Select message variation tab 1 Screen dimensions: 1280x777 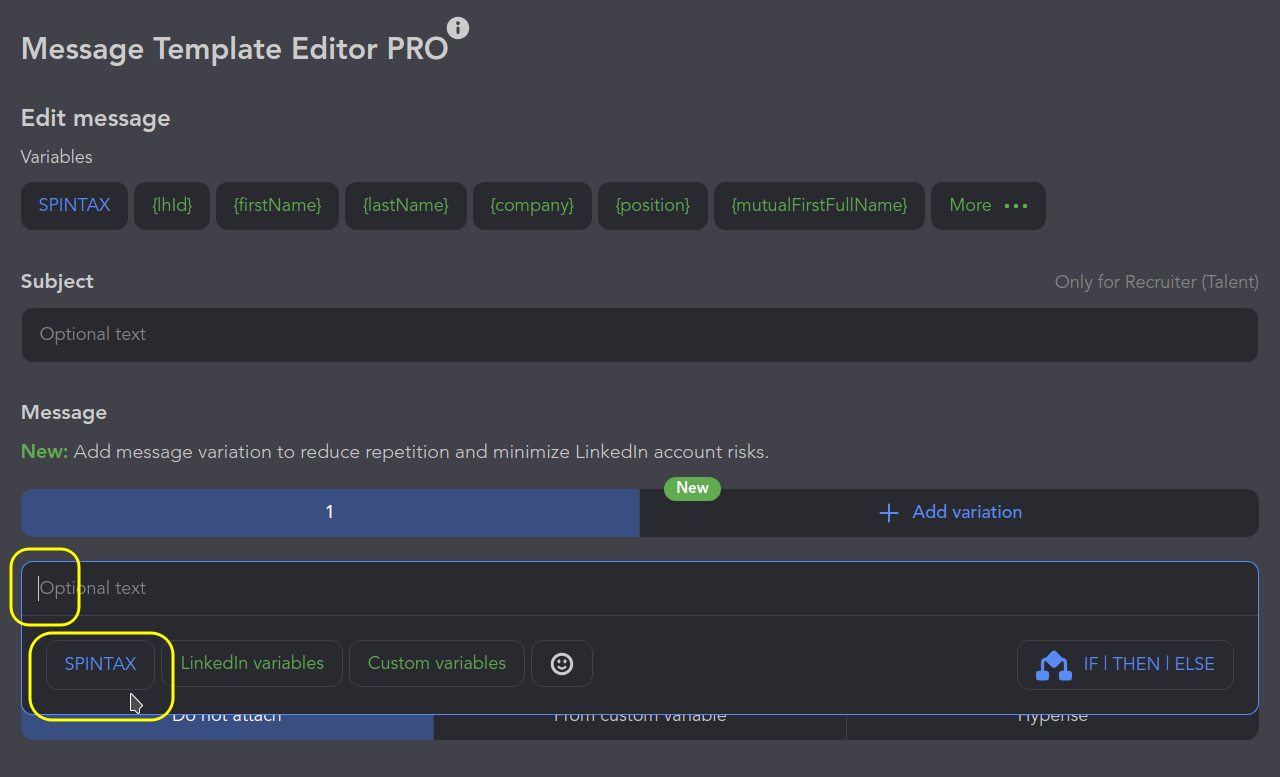point(329,513)
